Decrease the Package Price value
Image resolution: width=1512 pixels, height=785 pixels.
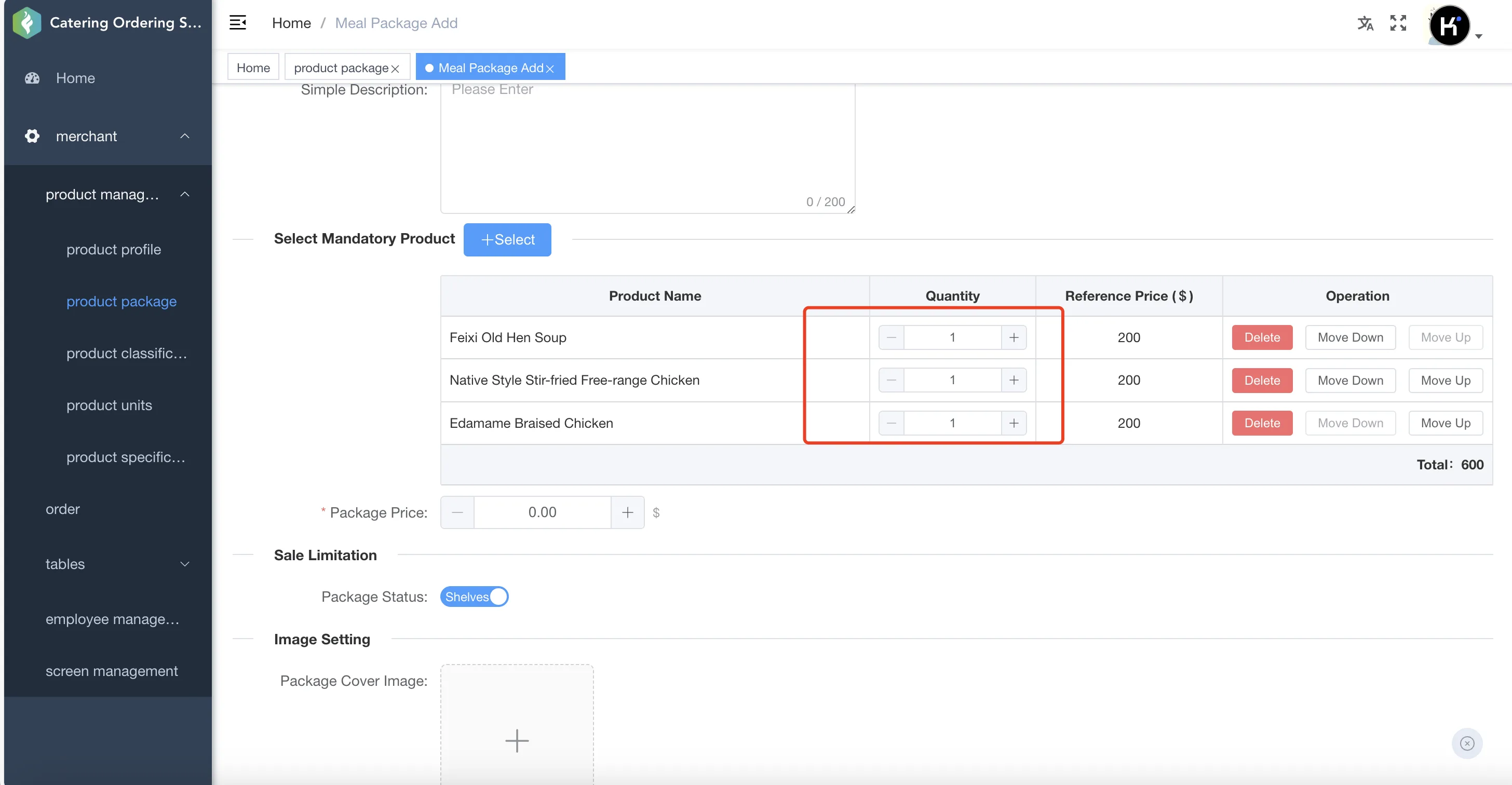point(457,512)
